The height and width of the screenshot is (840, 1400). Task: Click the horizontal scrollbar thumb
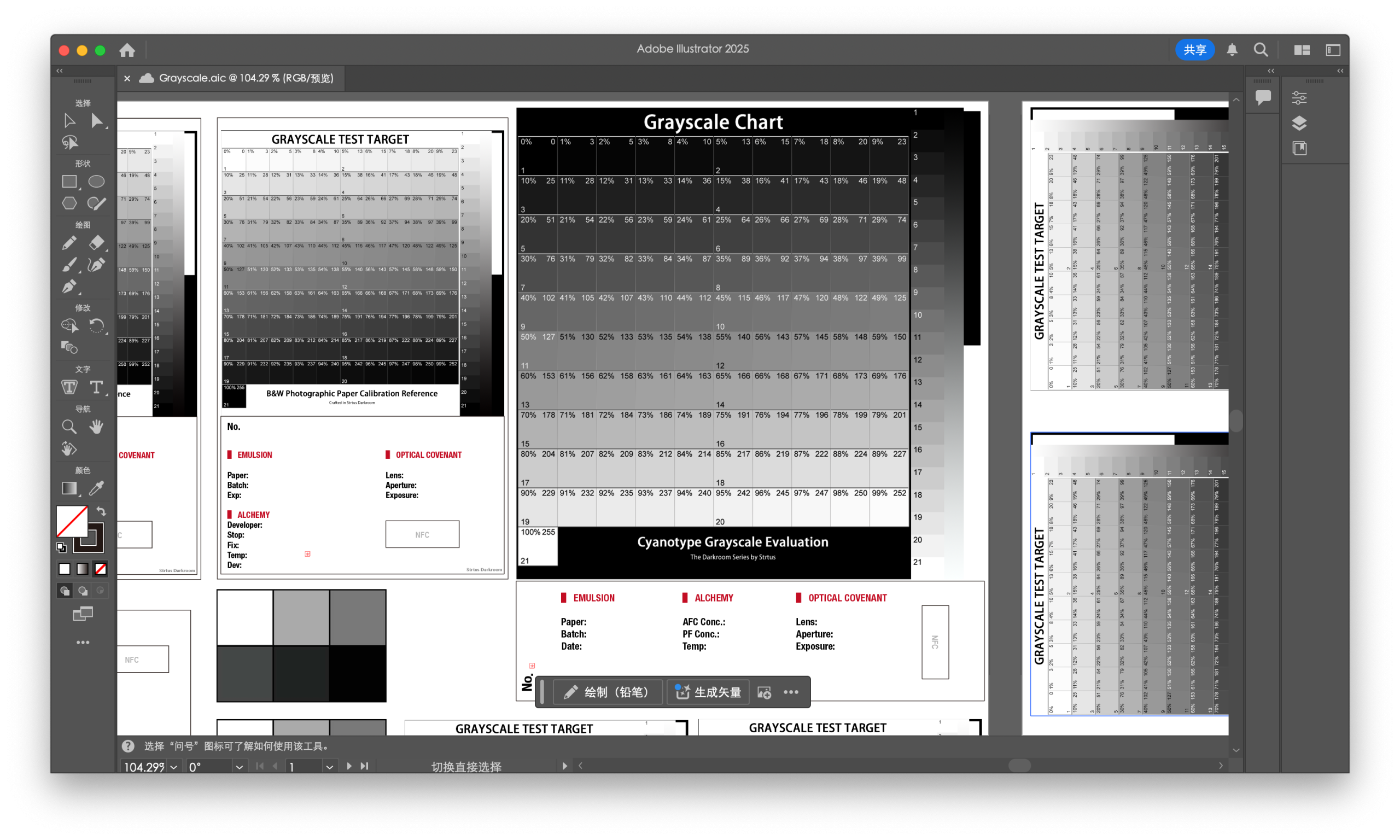click(x=1019, y=765)
